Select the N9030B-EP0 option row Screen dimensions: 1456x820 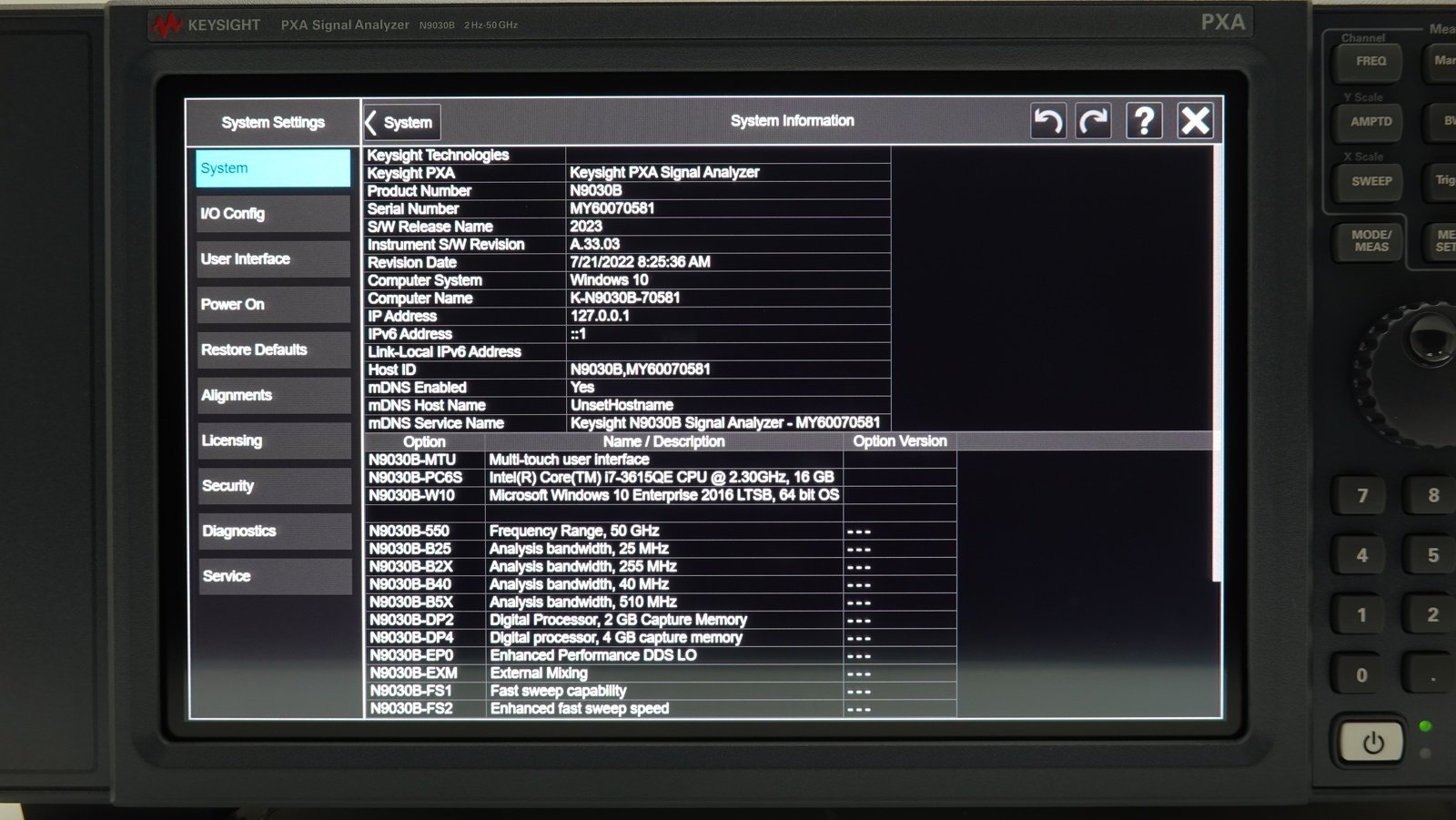[661, 655]
